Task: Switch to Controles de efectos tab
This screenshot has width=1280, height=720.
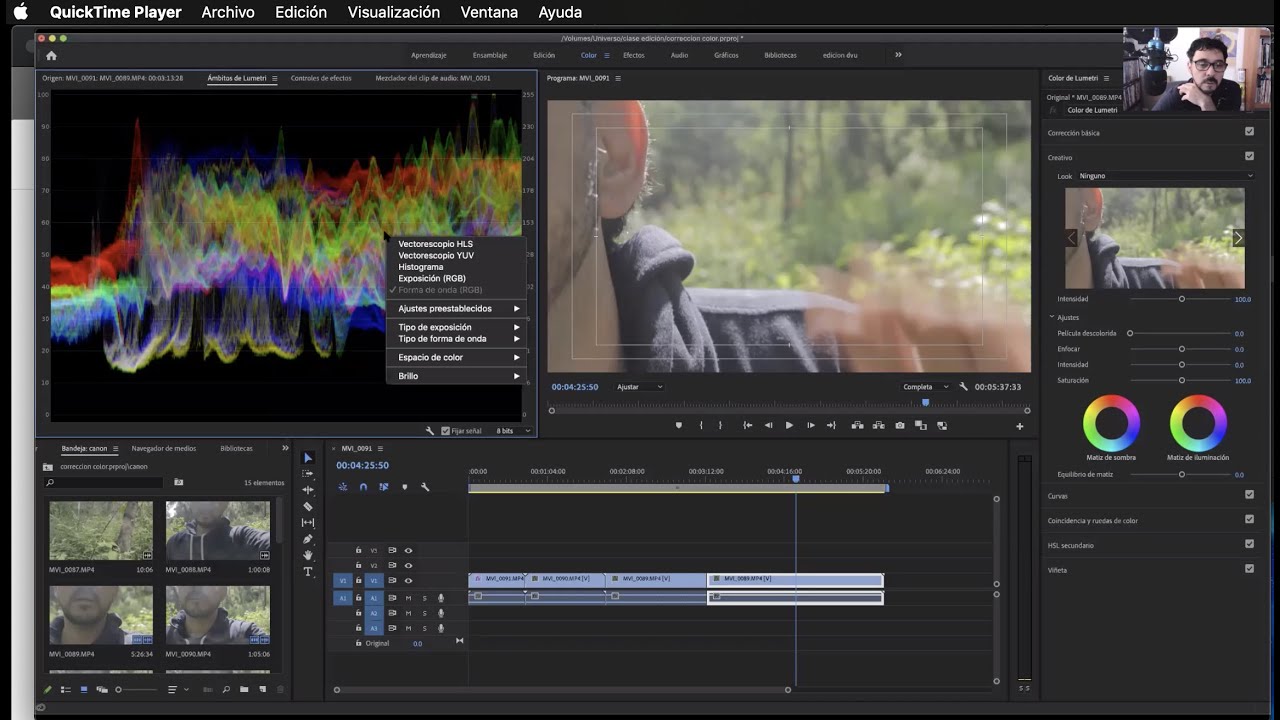Action: [321, 78]
